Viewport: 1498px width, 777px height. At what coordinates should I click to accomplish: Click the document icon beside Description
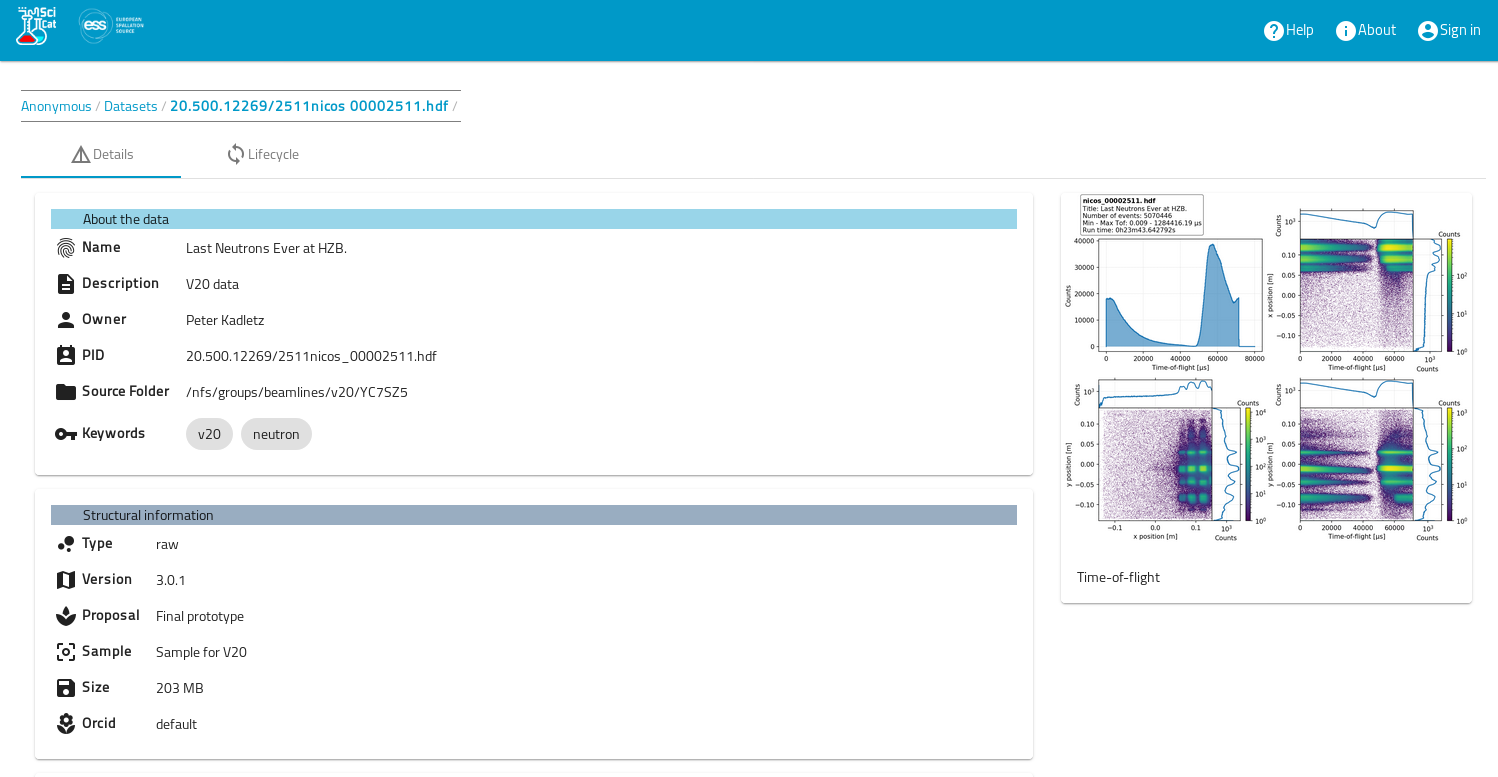coord(66,284)
